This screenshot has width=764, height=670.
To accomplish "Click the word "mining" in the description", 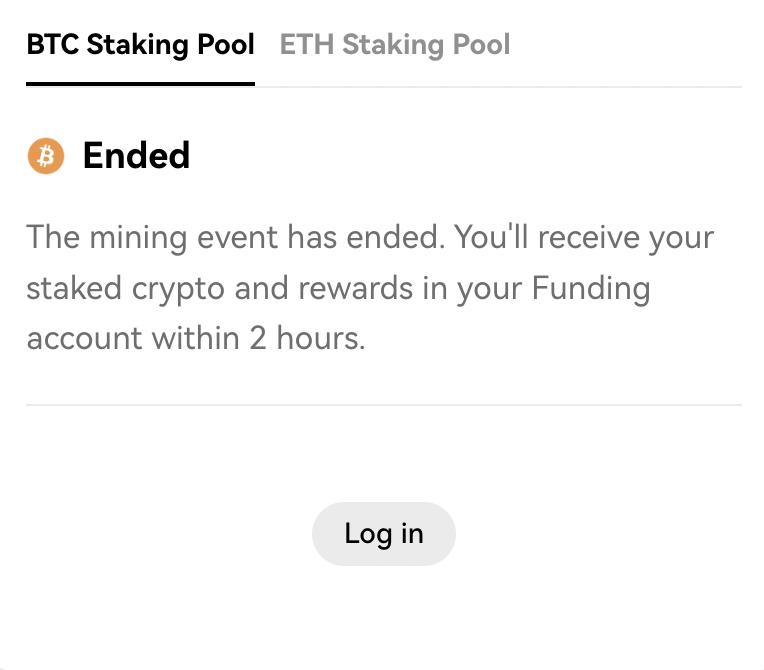I will (x=137, y=238).
